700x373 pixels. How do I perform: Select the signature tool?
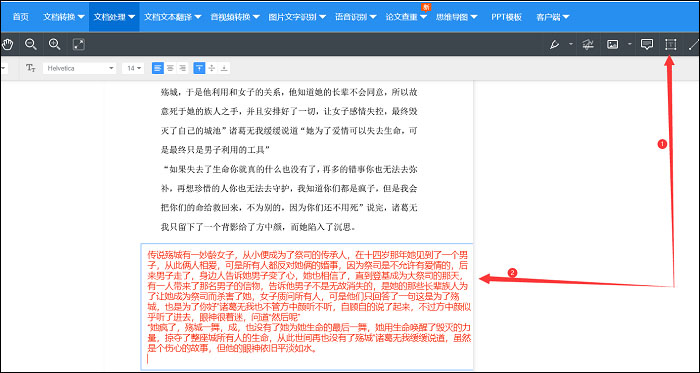tap(588, 44)
